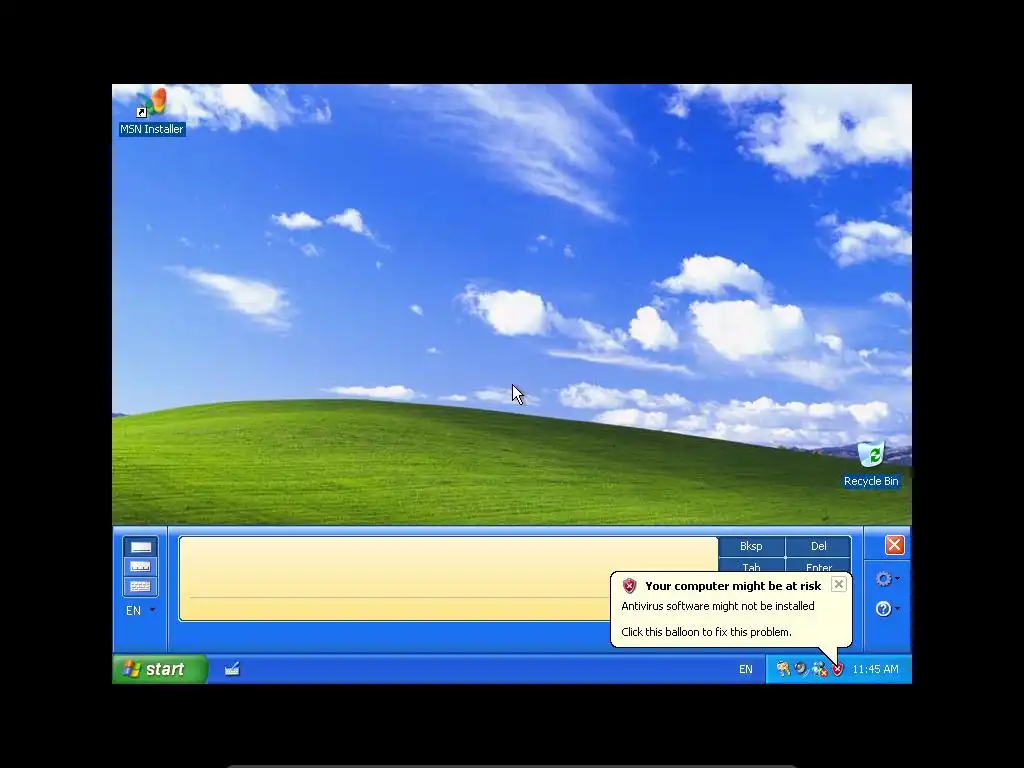The image size is (1024, 768).
Task: Click "Antivirus software might not be installed" text
Action: point(718,606)
